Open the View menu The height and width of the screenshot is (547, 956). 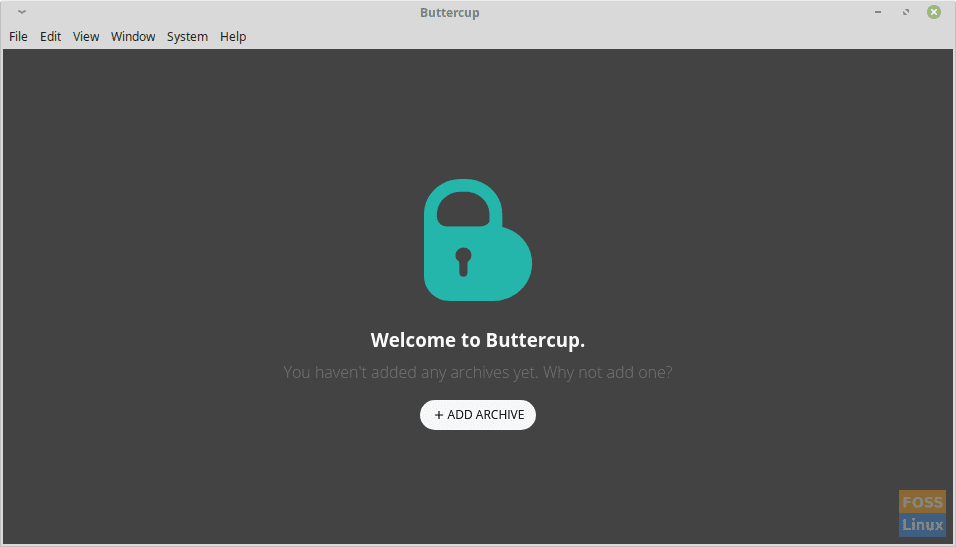(86, 37)
